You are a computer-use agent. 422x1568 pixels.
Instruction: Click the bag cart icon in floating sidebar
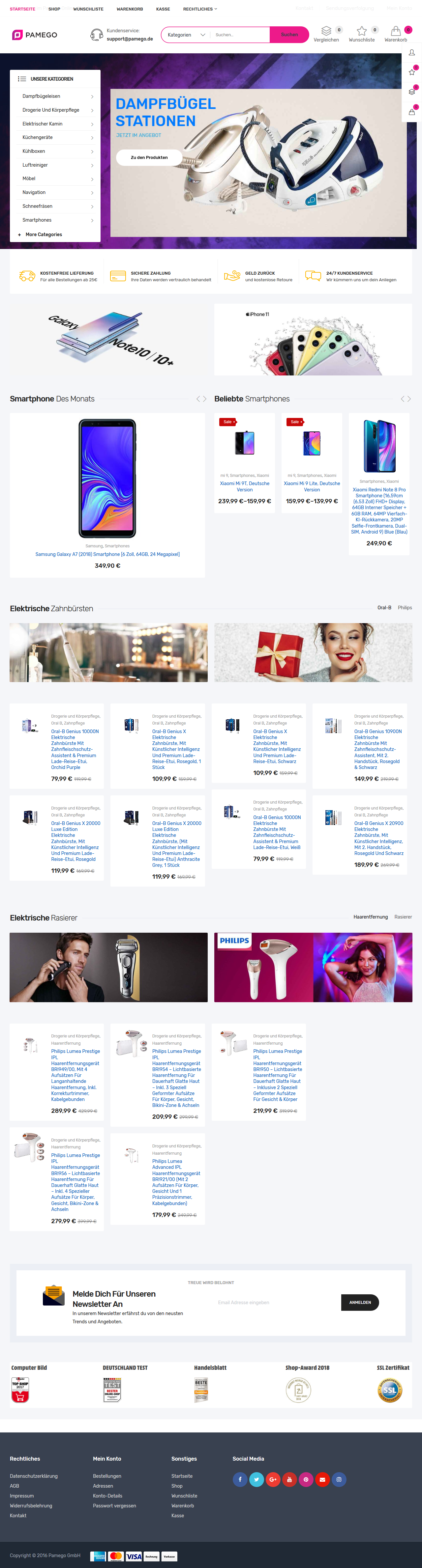(412, 112)
